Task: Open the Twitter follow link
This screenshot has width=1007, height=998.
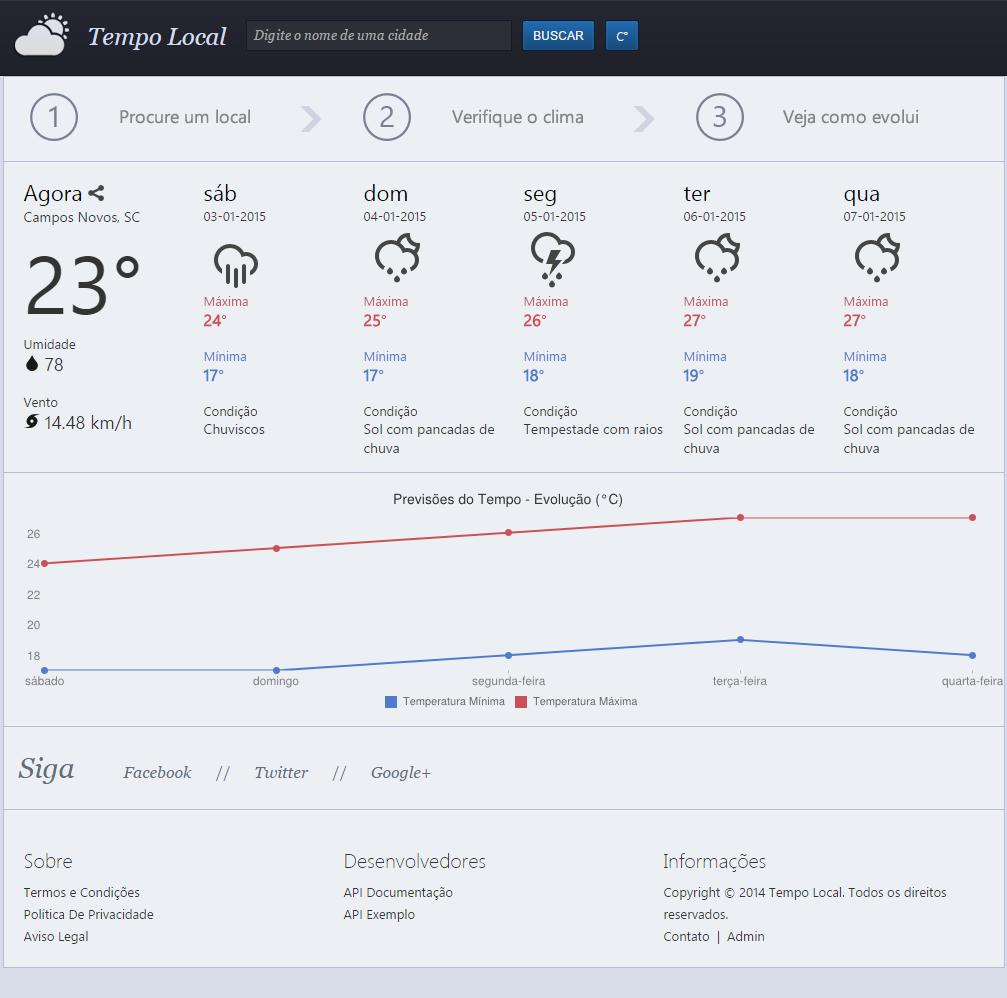Action: tap(281, 773)
